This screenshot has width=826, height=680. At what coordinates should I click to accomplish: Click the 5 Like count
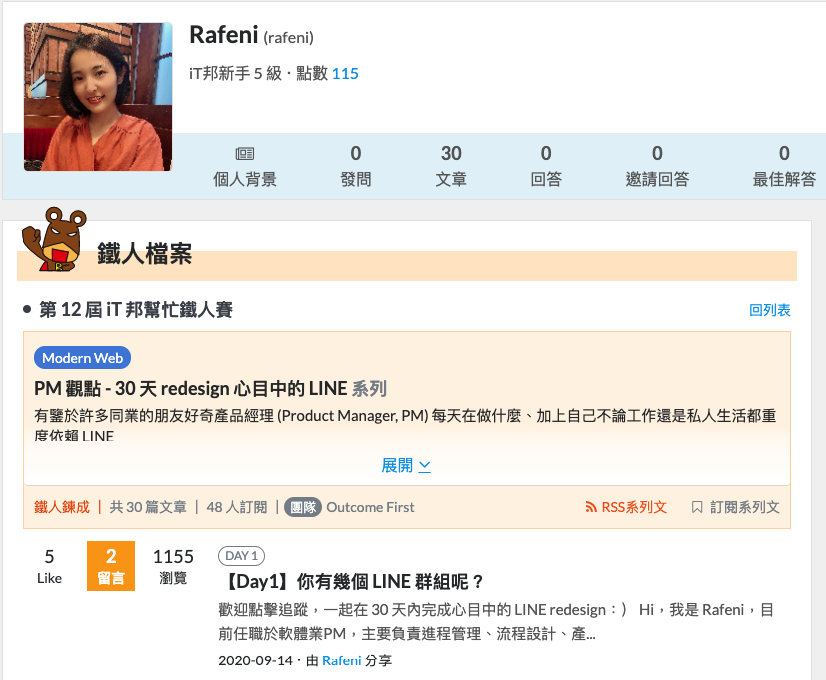coord(50,566)
